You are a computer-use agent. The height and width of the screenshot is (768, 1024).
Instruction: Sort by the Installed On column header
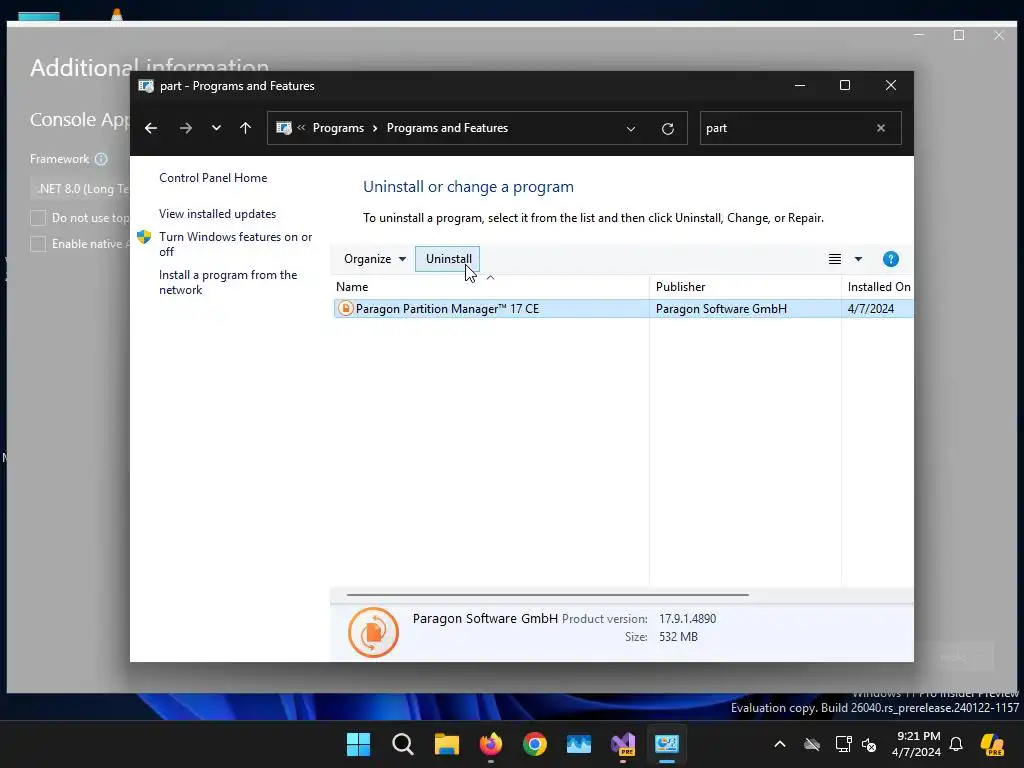[x=878, y=287]
